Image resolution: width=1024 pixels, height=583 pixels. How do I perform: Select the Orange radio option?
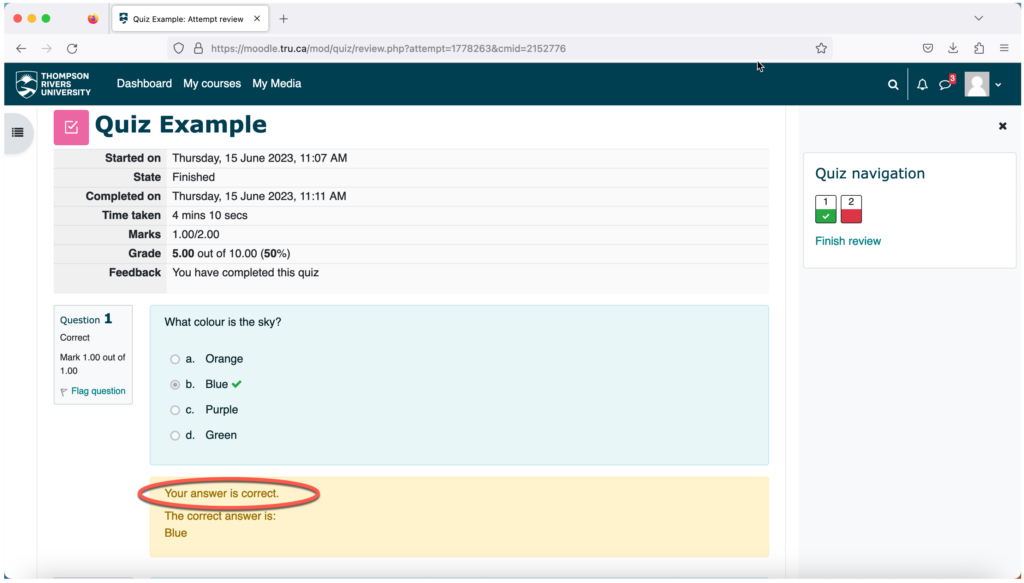point(175,359)
